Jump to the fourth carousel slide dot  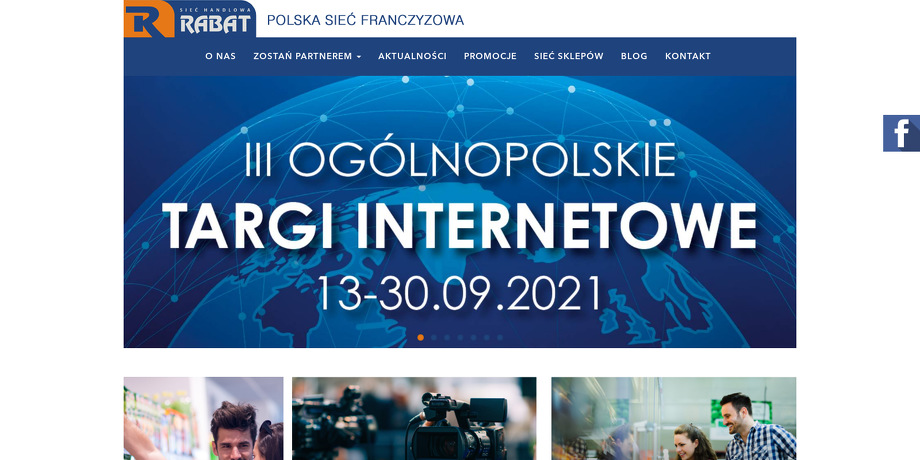point(460,337)
